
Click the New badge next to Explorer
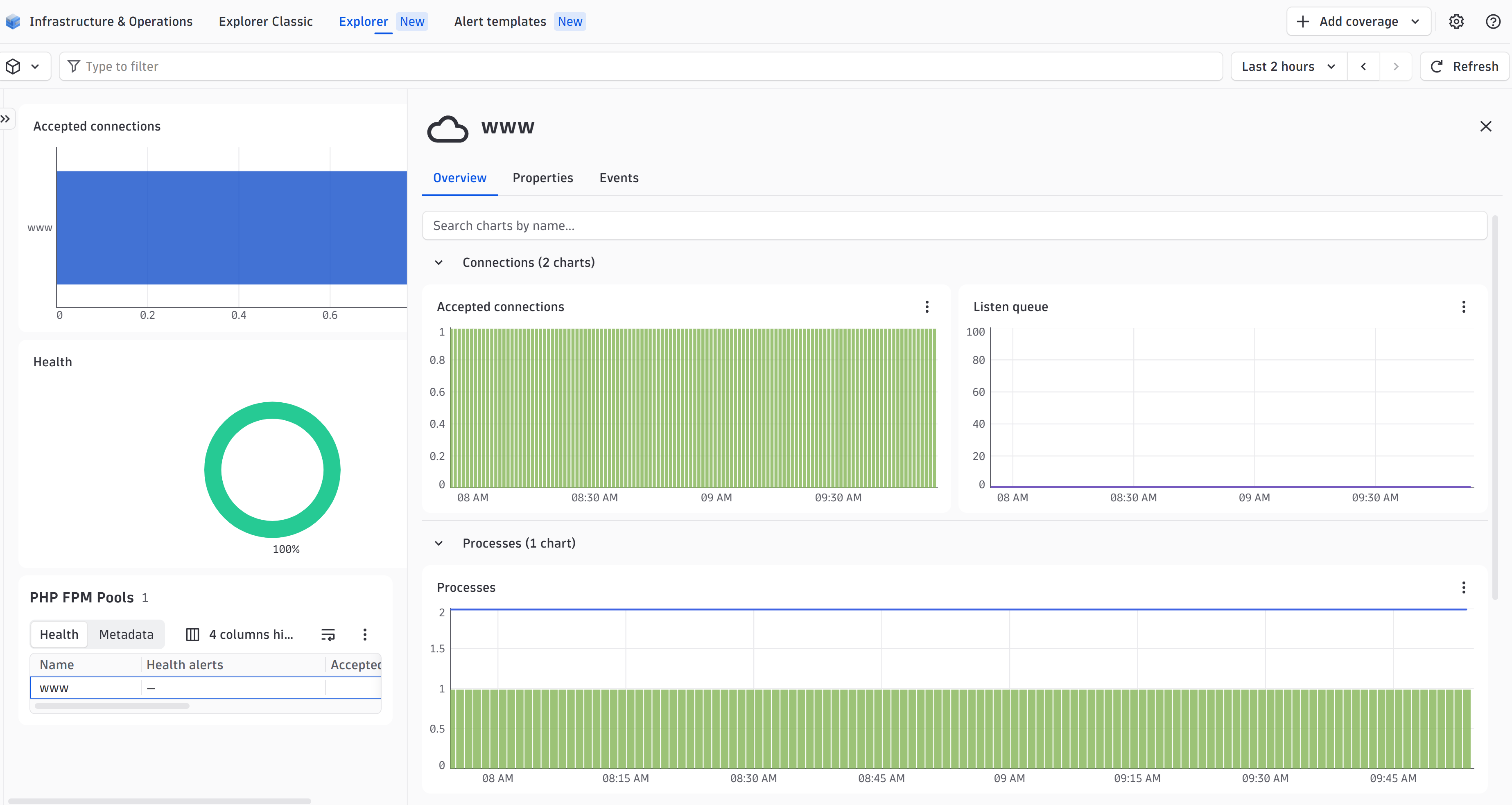pyautogui.click(x=412, y=22)
